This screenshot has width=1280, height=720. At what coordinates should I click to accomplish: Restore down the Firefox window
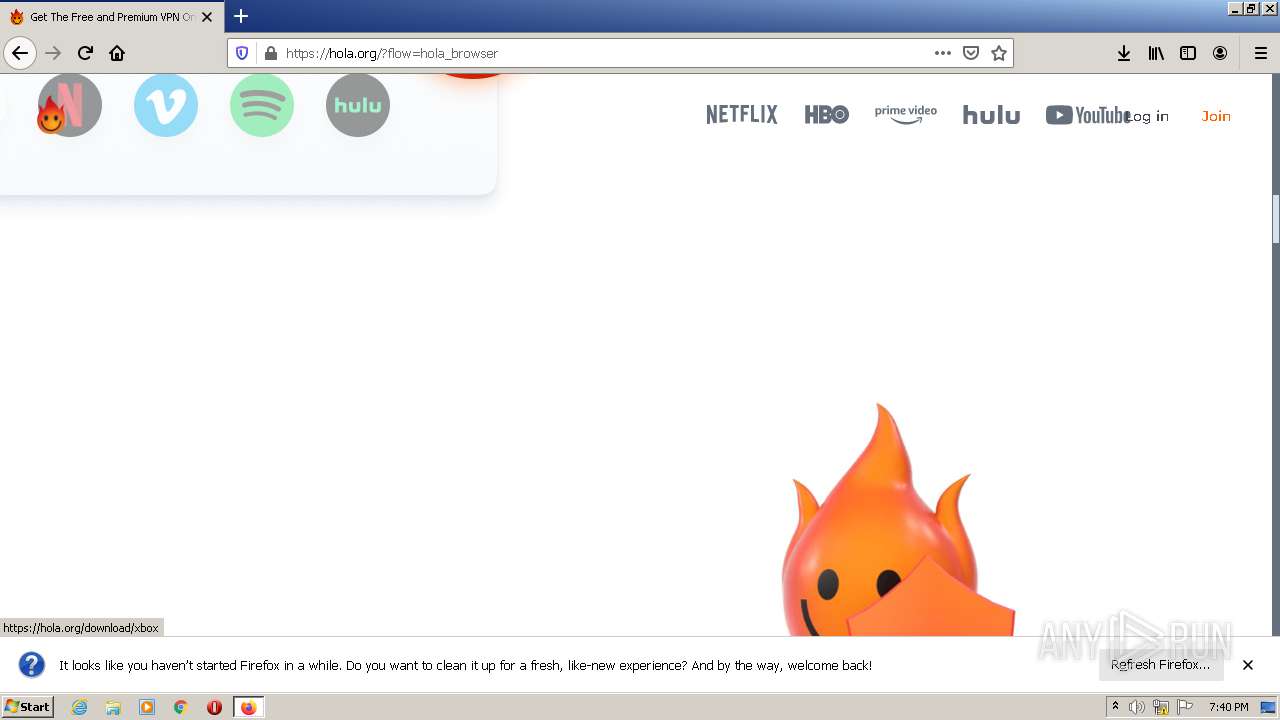1250,8
